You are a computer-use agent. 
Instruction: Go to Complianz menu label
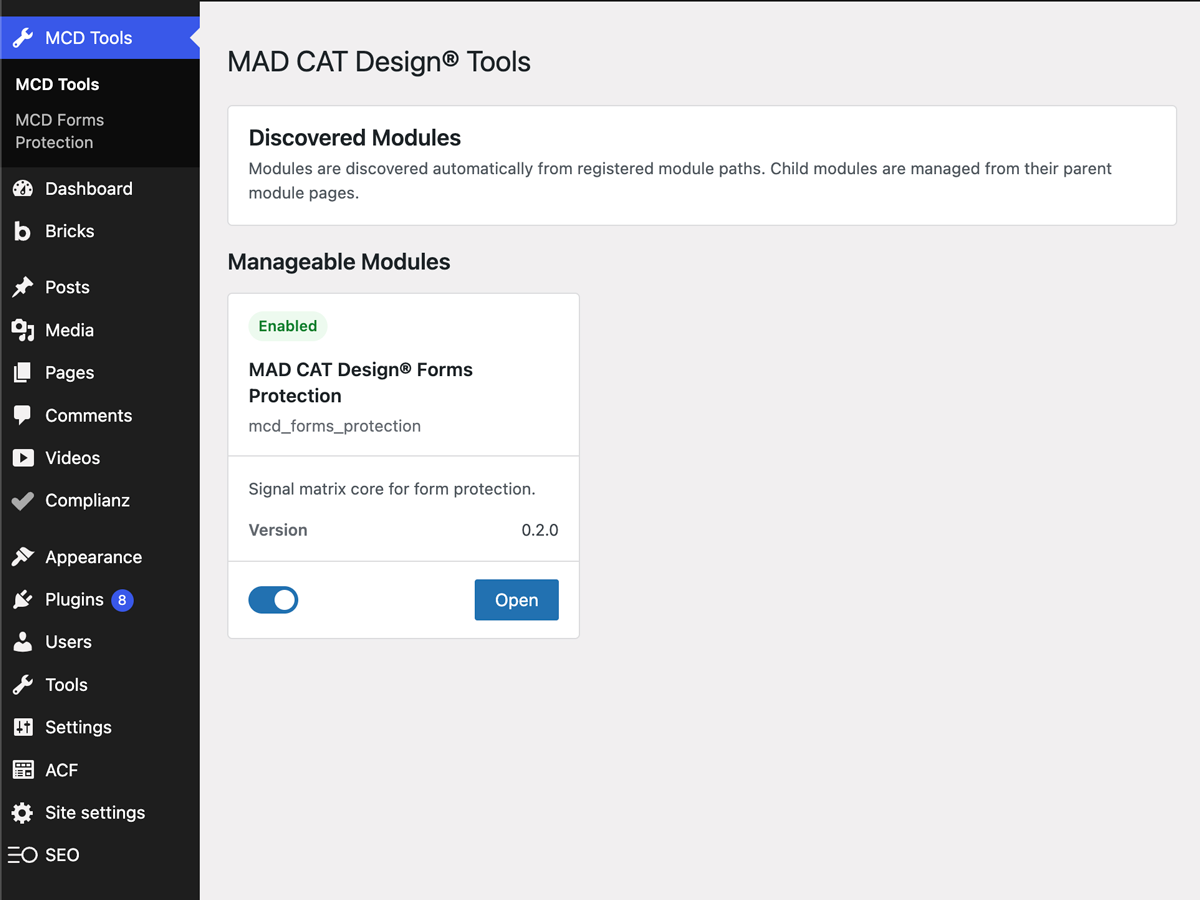tap(88, 501)
